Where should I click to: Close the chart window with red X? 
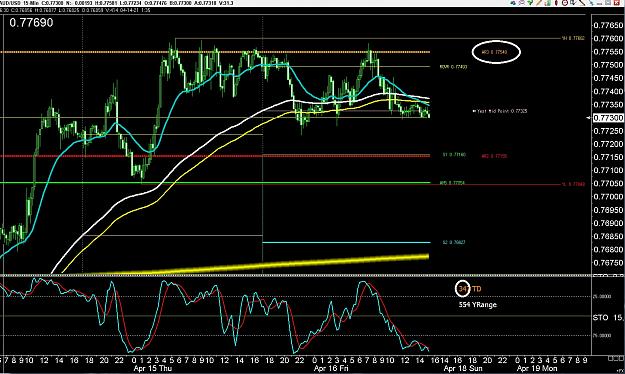tap(617, 2)
